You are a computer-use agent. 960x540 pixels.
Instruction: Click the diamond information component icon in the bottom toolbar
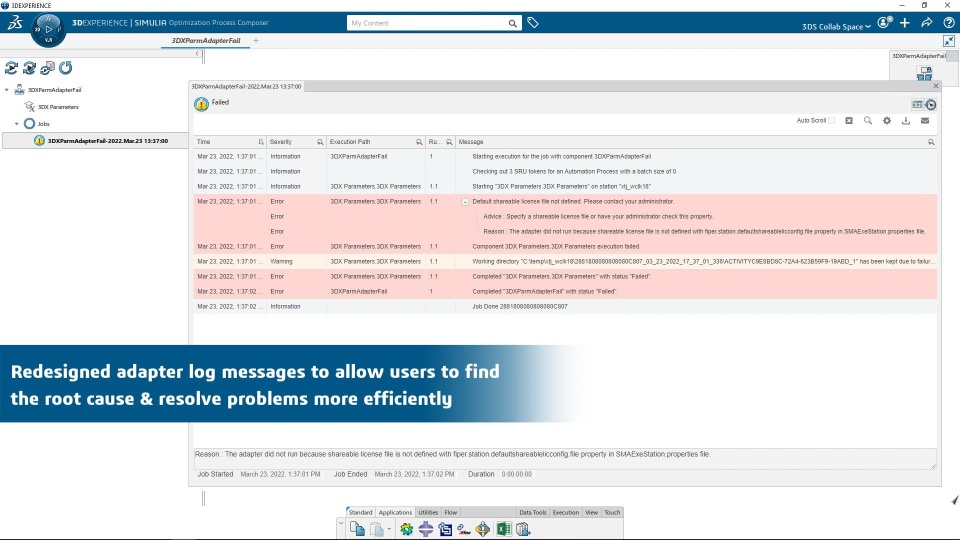coord(483,529)
